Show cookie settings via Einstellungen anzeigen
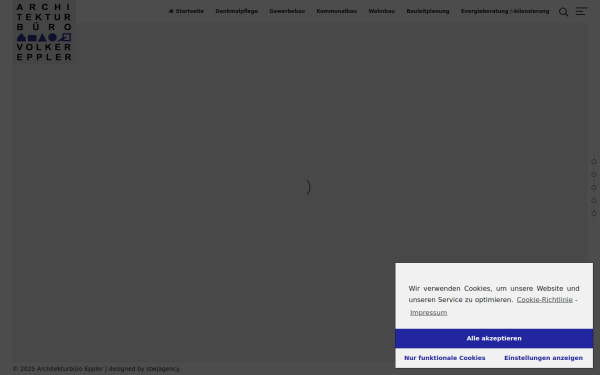 pyautogui.click(x=543, y=358)
